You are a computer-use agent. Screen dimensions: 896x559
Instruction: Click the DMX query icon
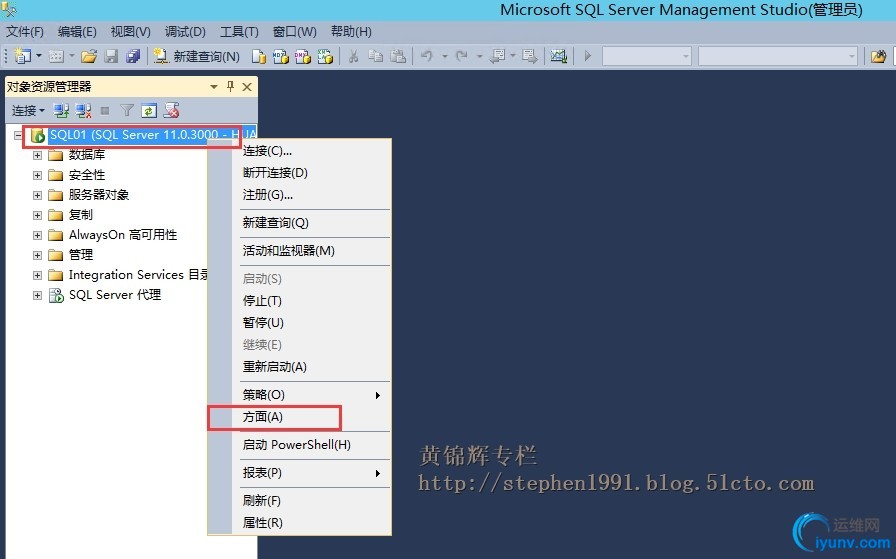point(303,56)
